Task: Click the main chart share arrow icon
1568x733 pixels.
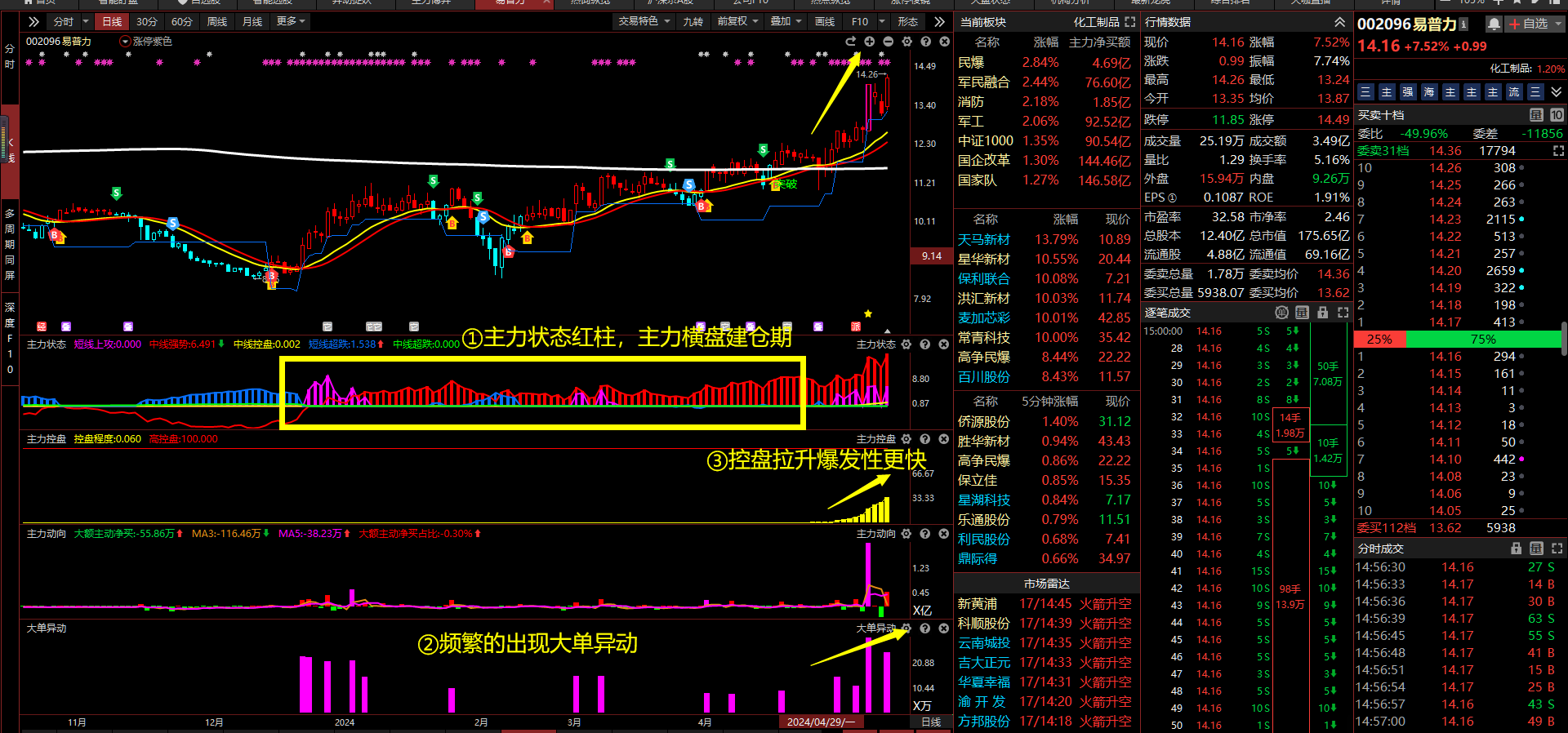Action: pos(851,42)
